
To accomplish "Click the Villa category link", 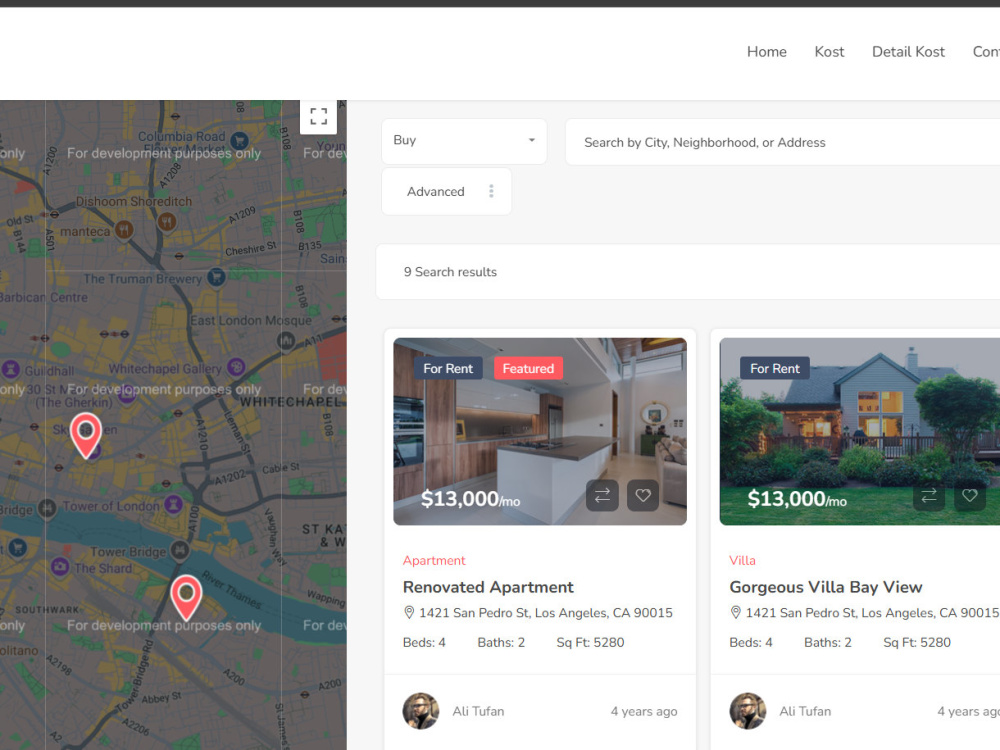I will [x=742, y=561].
